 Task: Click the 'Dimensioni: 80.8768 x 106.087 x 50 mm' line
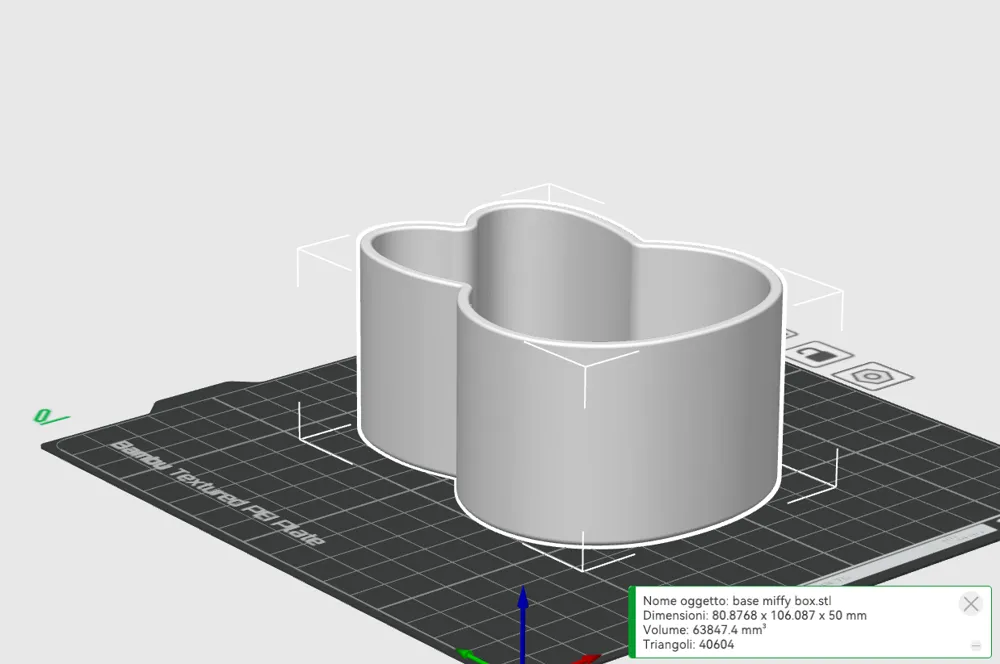click(754, 616)
